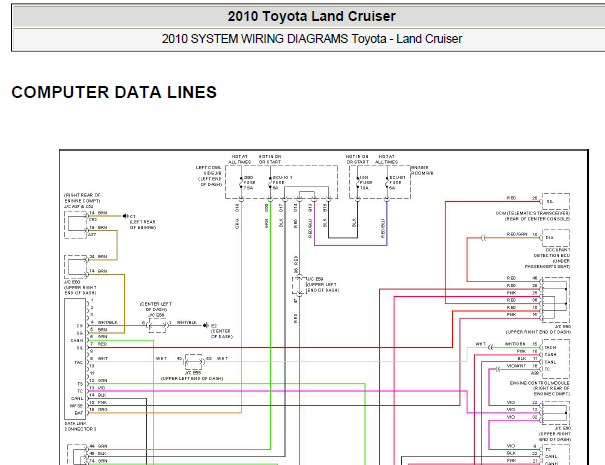Click the "RED/GRN" wire label near occupant detection ECU

pos(517,234)
